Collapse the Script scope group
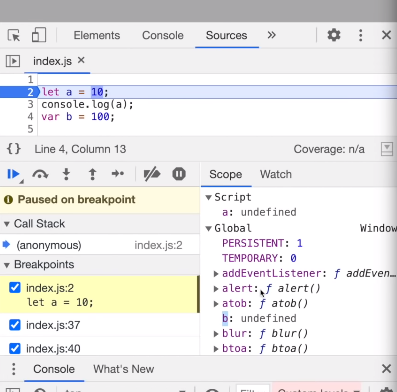Screen dimensions: 397x392 (209, 198)
